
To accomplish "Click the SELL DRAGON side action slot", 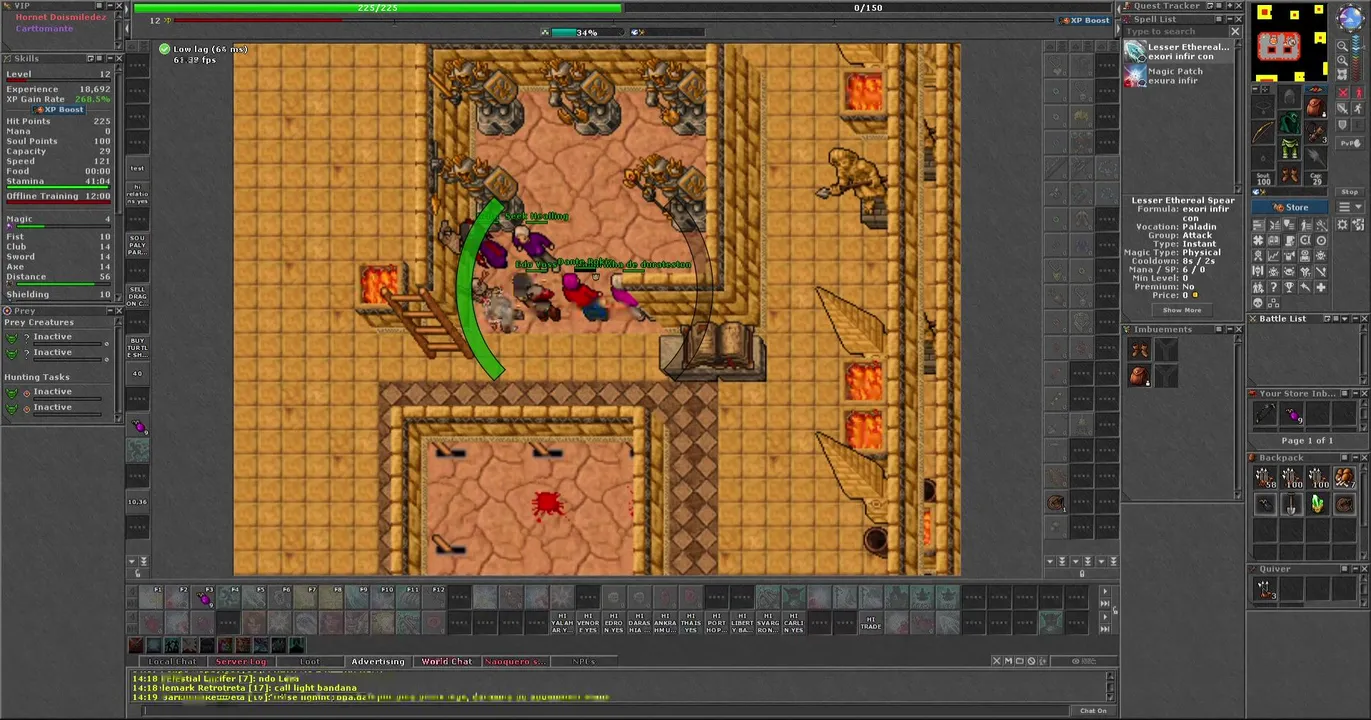I will (138, 295).
